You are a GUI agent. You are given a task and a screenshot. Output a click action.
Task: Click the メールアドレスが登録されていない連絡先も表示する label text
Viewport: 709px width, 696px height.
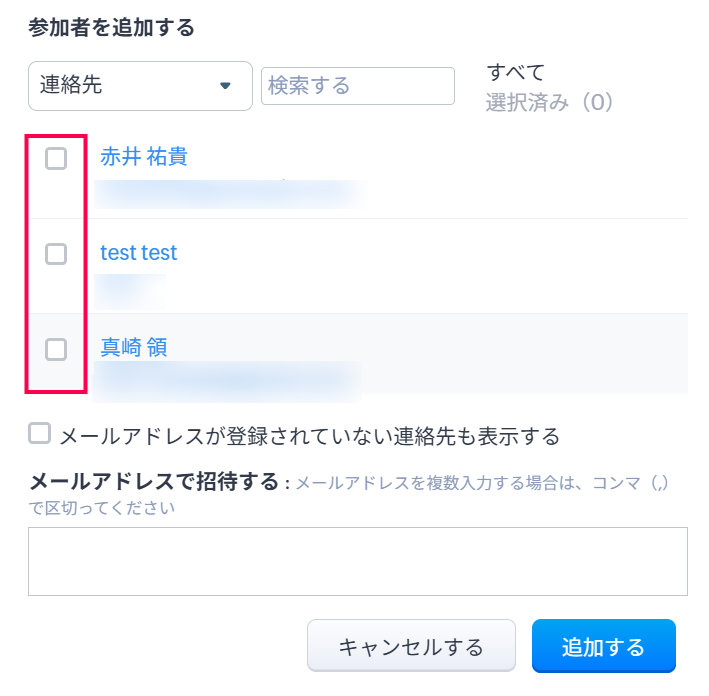pyautogui.click(x=309, y=436)
